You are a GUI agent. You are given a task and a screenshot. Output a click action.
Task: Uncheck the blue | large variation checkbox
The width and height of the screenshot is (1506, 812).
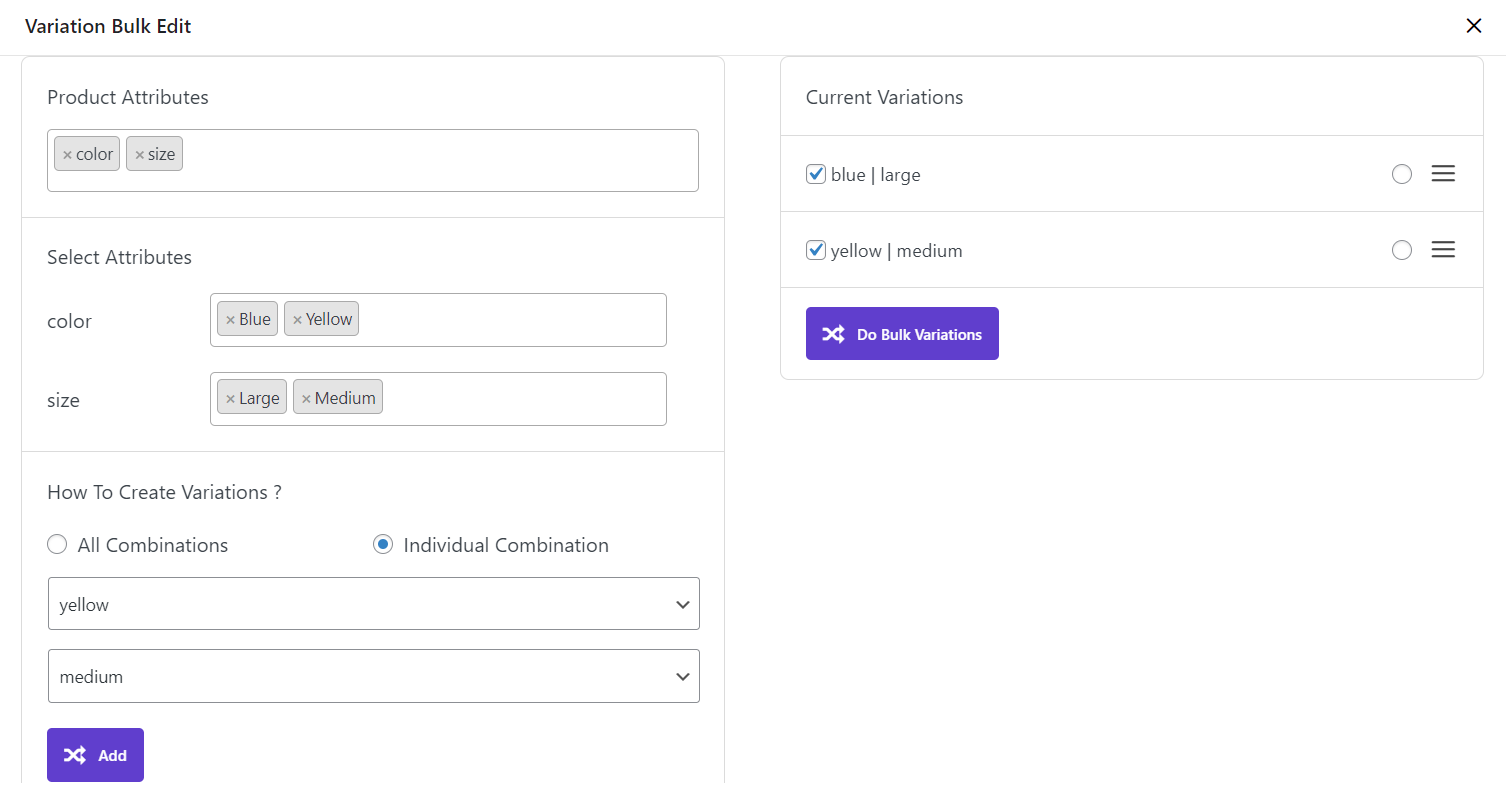[x=816, y=174]
